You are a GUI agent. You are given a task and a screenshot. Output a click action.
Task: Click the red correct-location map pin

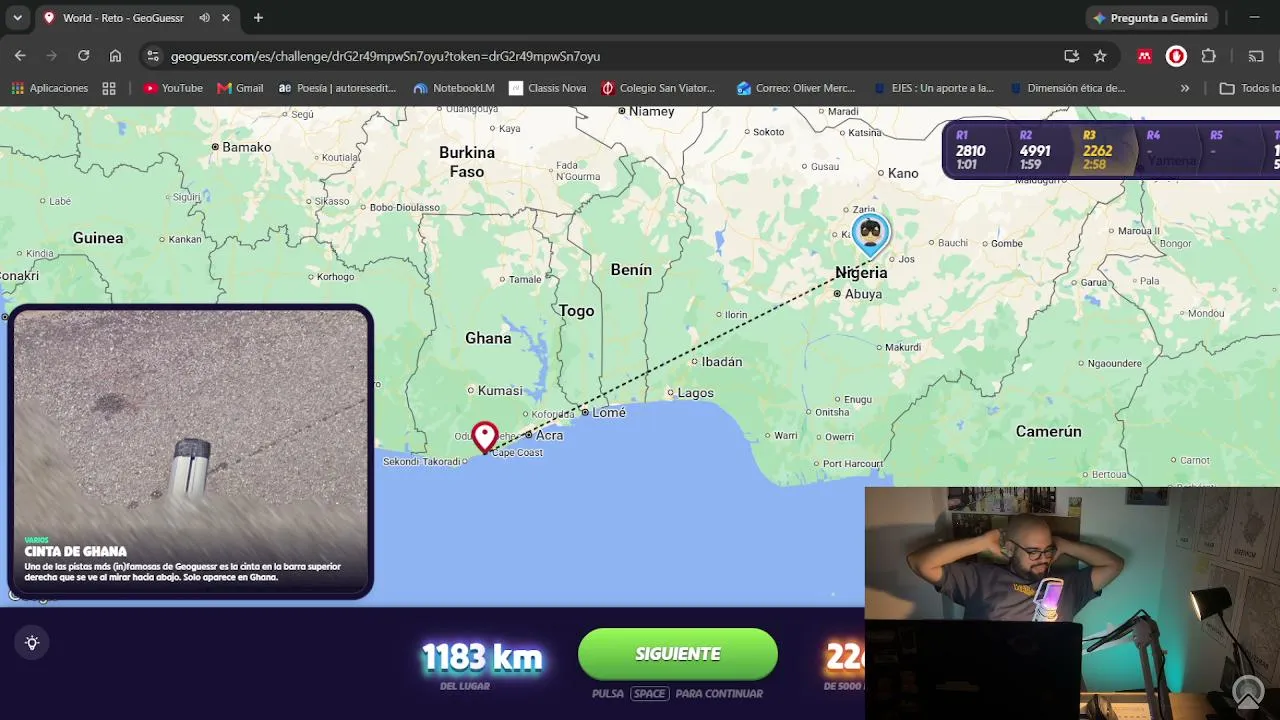pos(485,438)
